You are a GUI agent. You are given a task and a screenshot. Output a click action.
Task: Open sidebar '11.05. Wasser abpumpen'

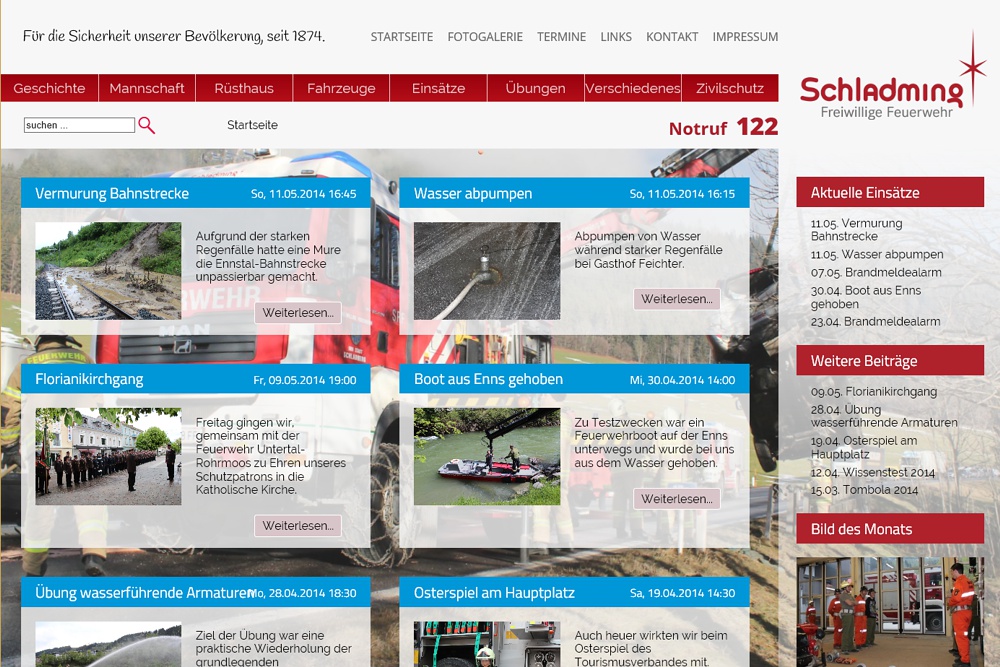pyautogui.click(x=877, y=254)
